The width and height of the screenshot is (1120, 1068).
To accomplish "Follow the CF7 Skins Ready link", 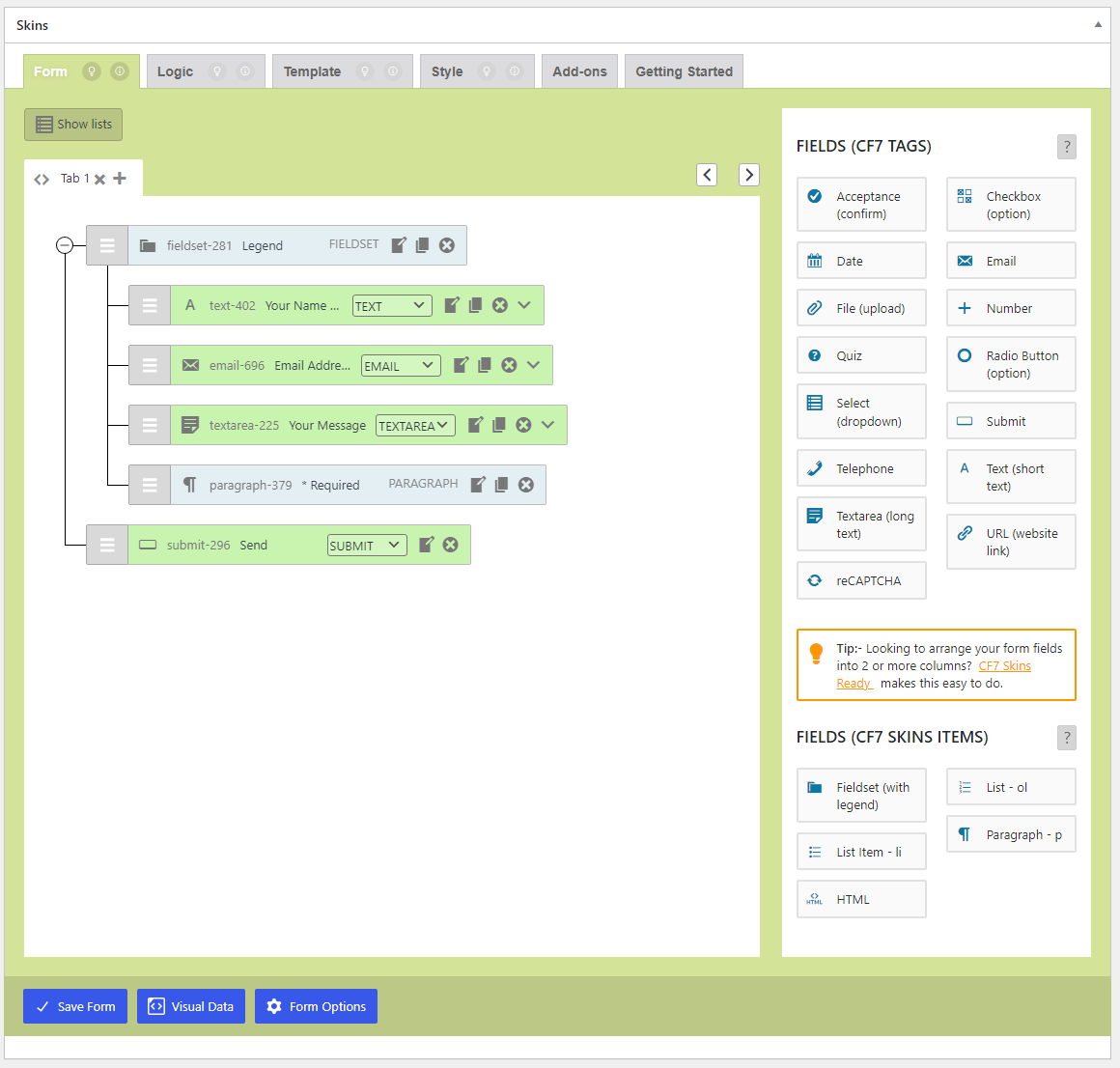I will 1004,666.
